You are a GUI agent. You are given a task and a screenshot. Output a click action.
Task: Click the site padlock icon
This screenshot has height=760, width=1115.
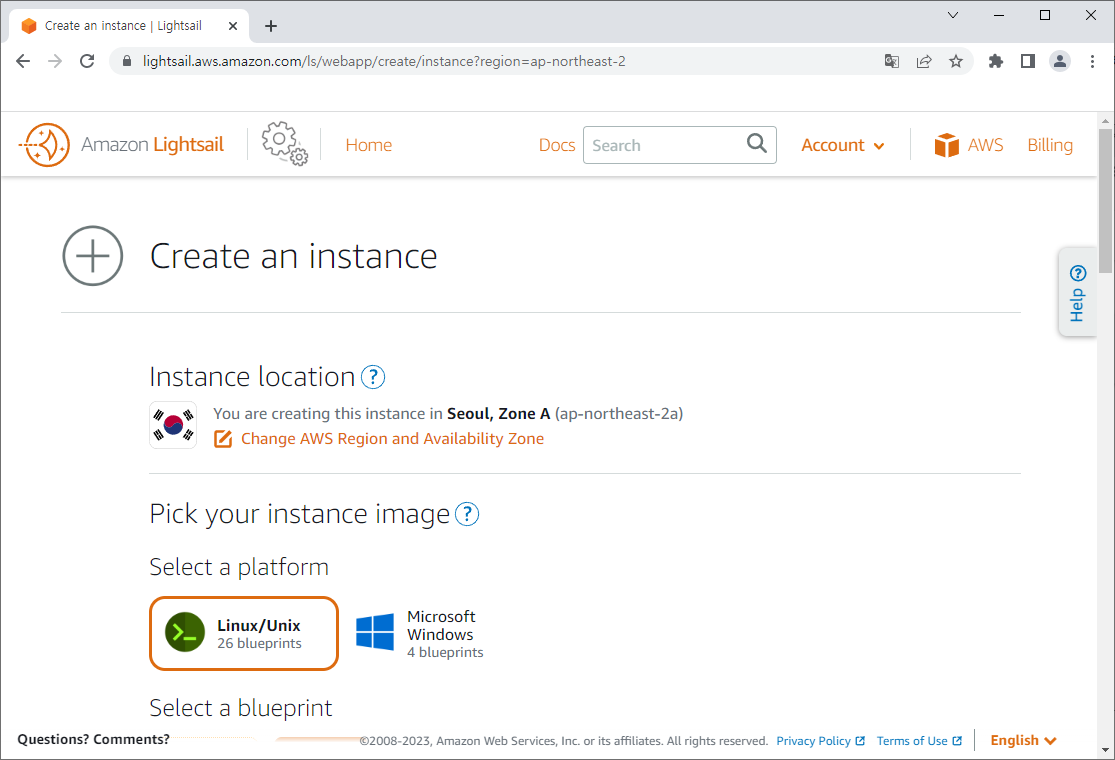click(x=127, y=61)
